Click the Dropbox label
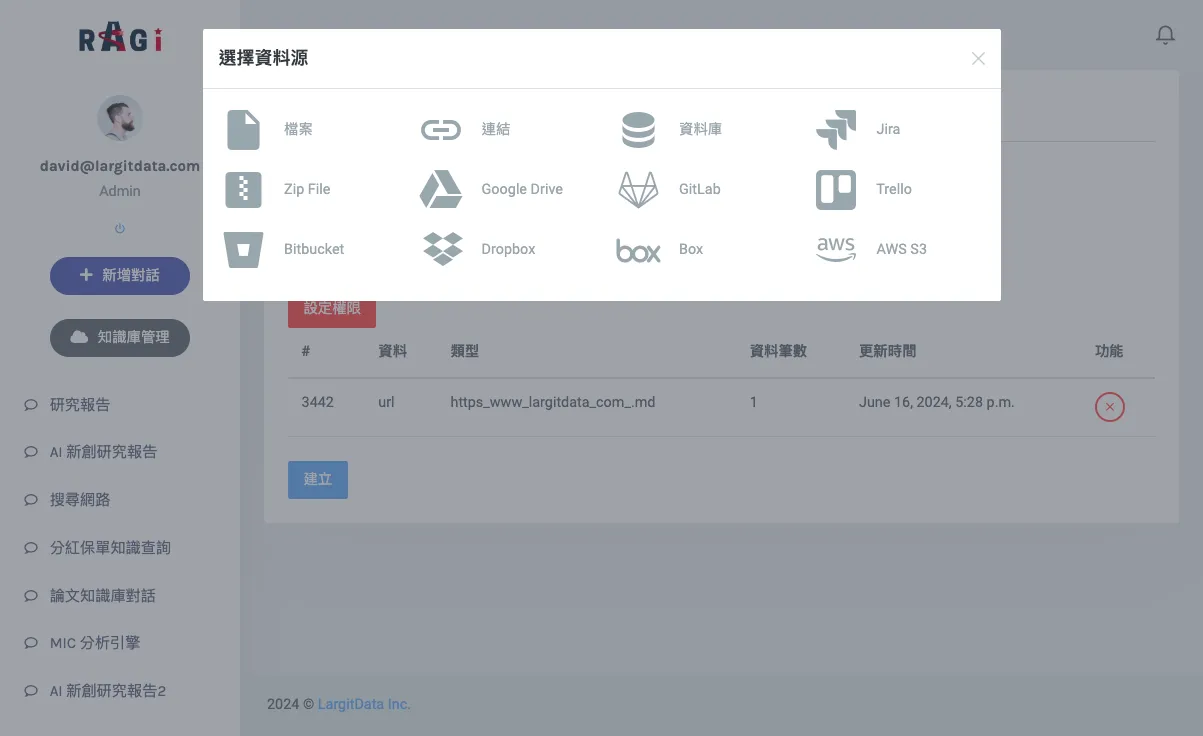 (x=508, y=249)
